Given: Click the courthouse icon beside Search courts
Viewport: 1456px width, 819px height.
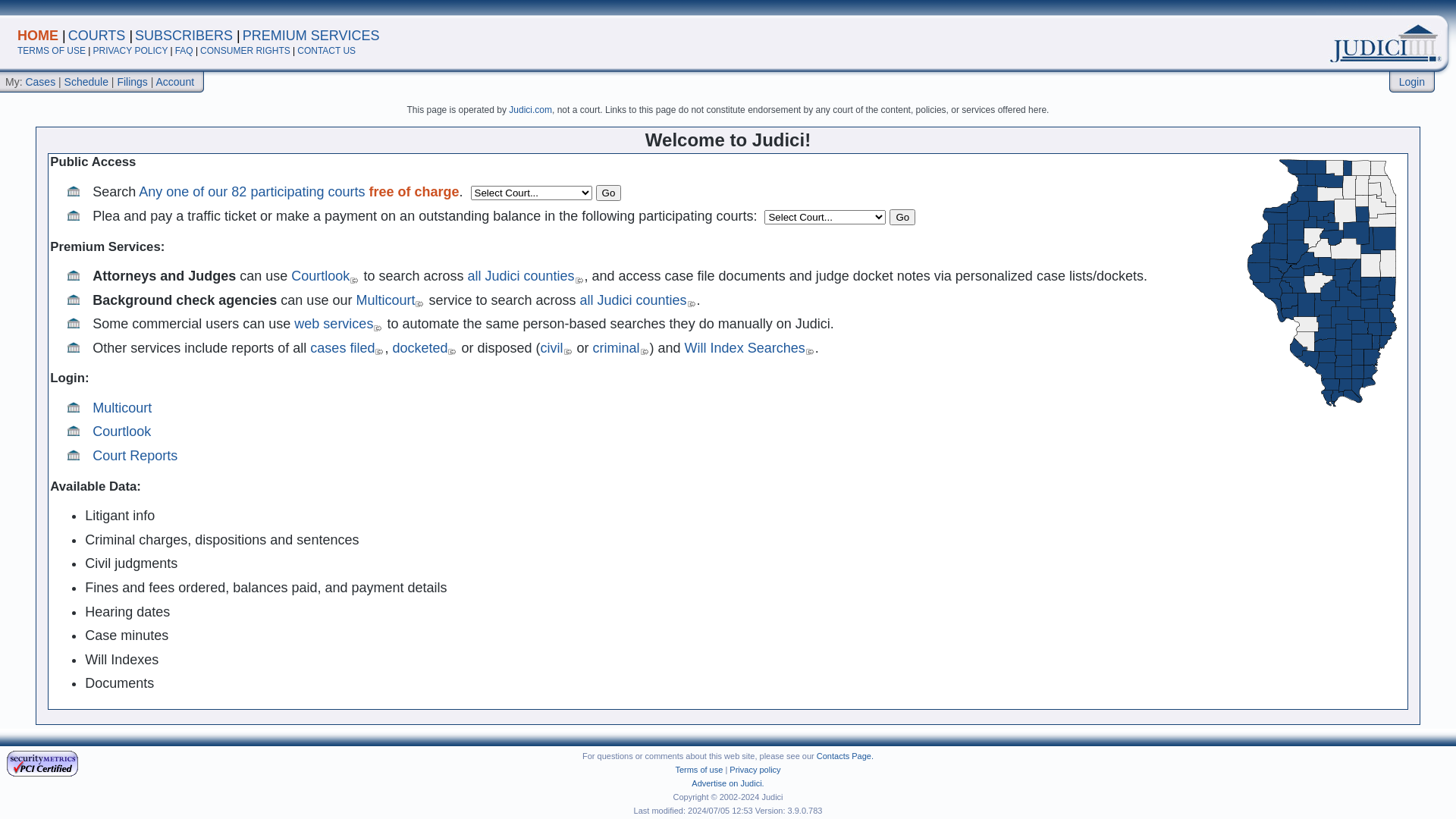Looking at the screenshot, I should pos(74,192).
